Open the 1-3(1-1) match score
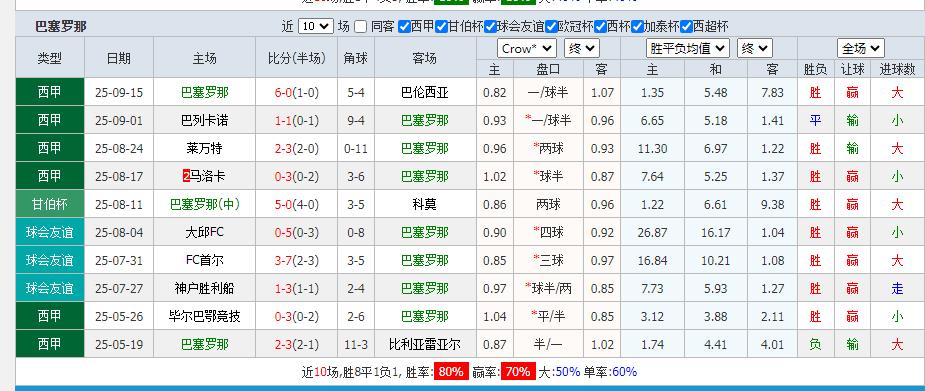Viewport: 925px width, 391px height. click(x=296, y=288)
